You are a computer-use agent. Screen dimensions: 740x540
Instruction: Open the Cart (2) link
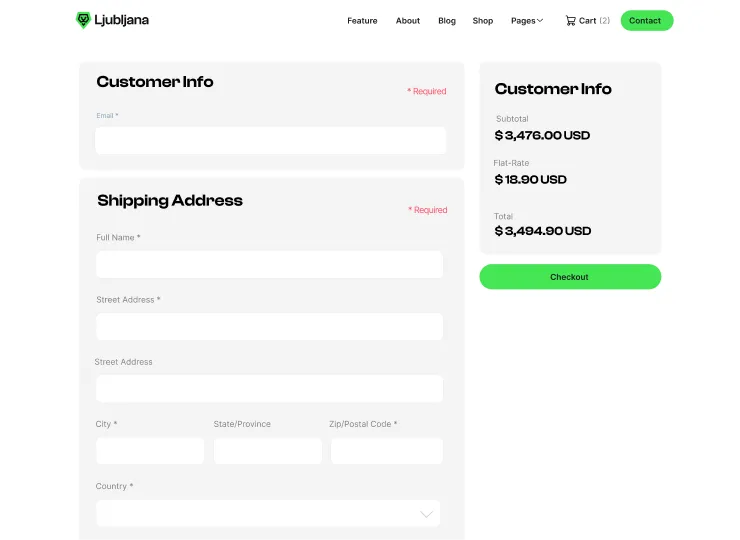(x=588, y=21)
